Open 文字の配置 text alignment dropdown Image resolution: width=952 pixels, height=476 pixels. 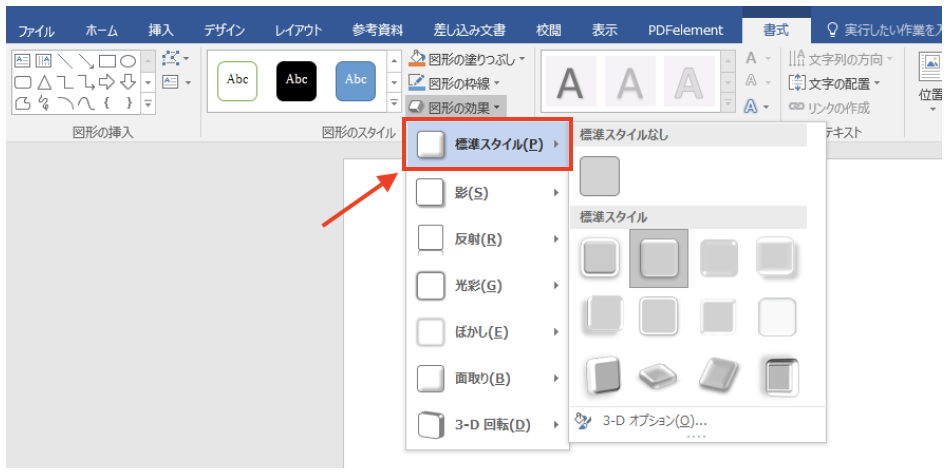click(836, 83)
